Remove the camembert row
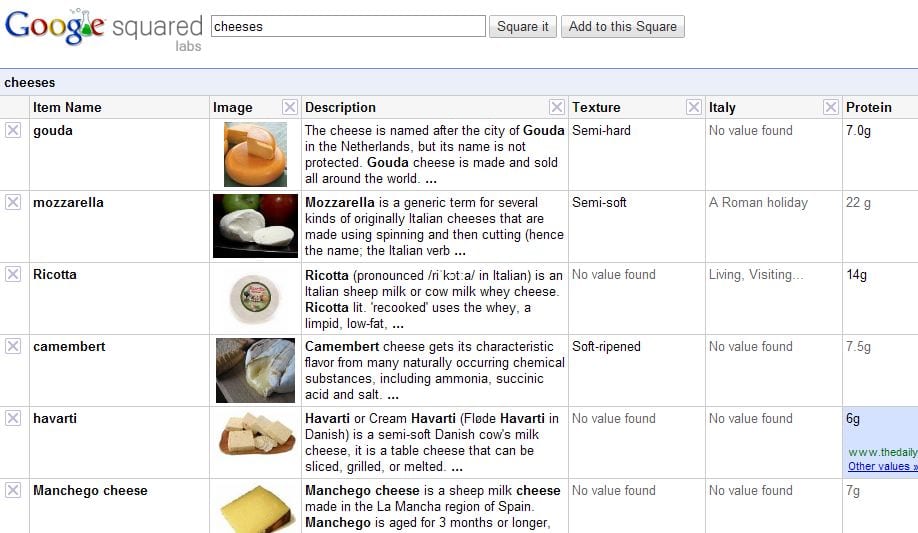Viewport: 918px width, 533px height. click(13, 346)
